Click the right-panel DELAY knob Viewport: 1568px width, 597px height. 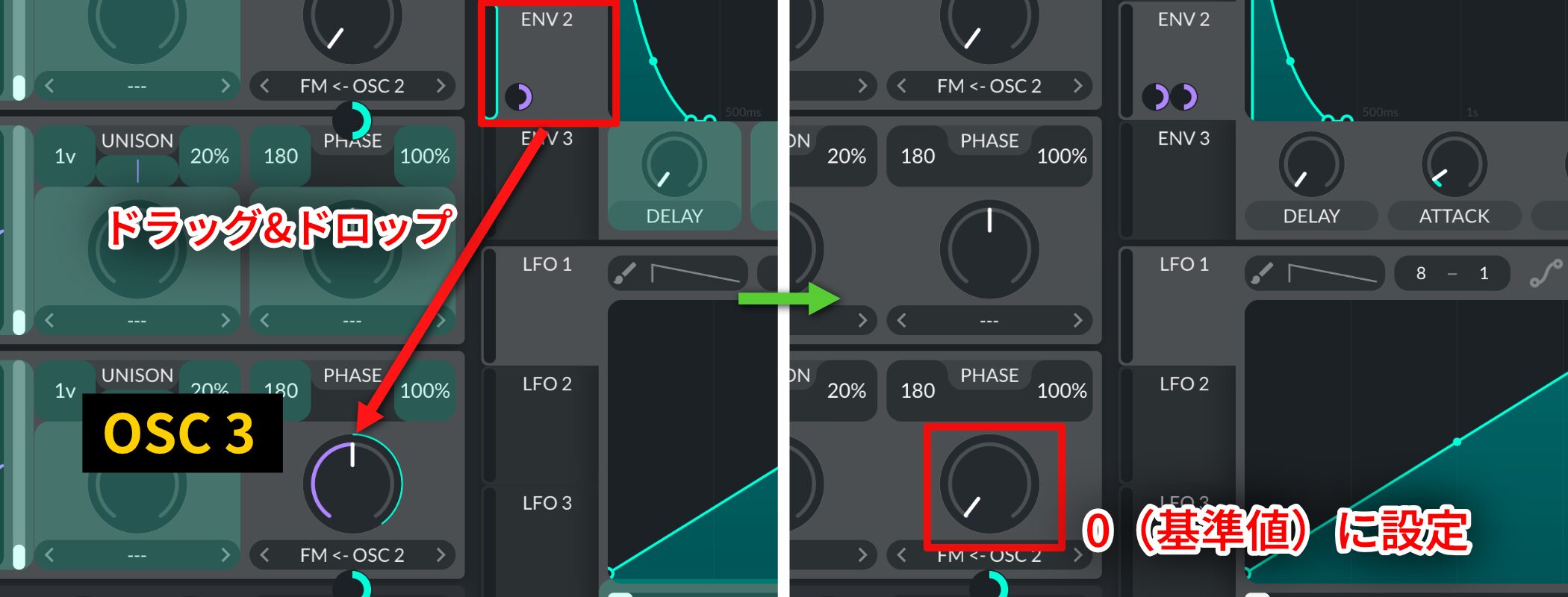click(1311, 165)
